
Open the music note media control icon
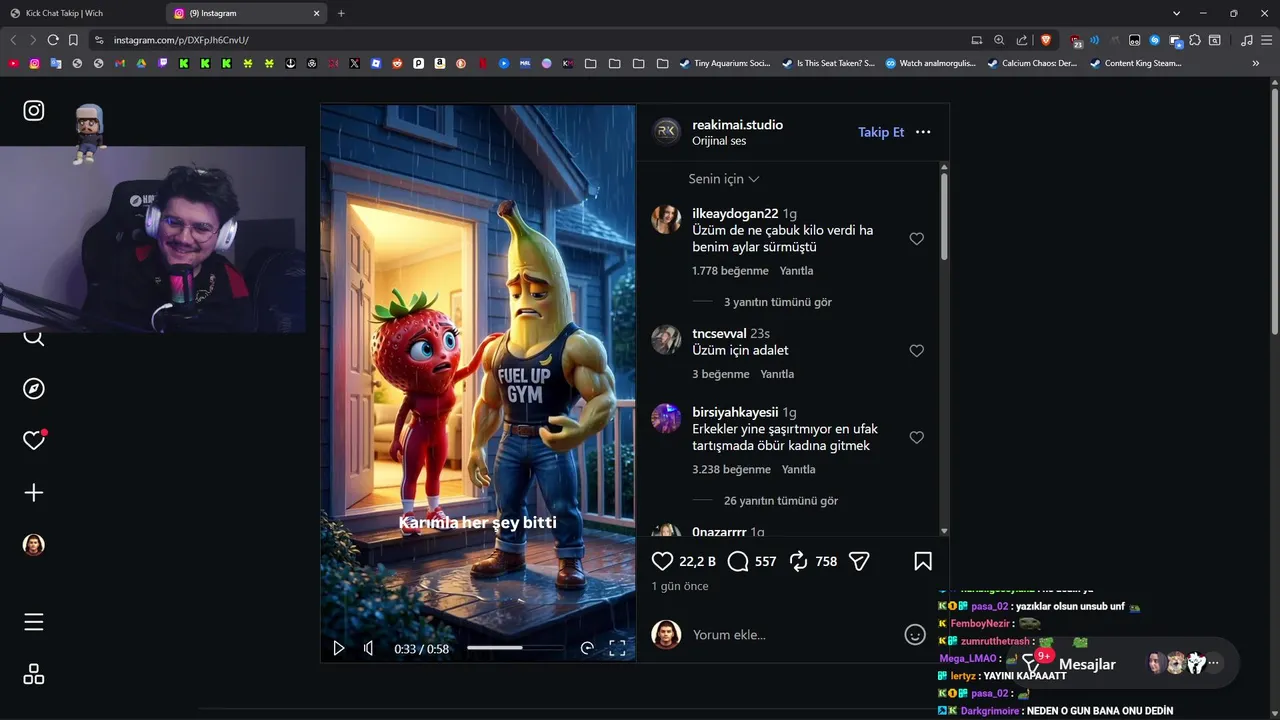coord(1246,40)
